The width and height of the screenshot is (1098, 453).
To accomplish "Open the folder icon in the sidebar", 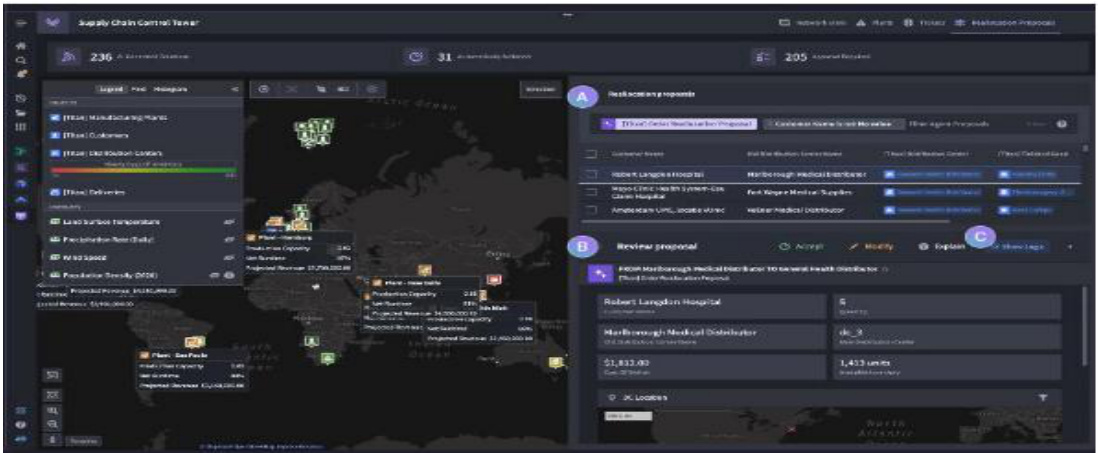I will (x=21, y=112).
